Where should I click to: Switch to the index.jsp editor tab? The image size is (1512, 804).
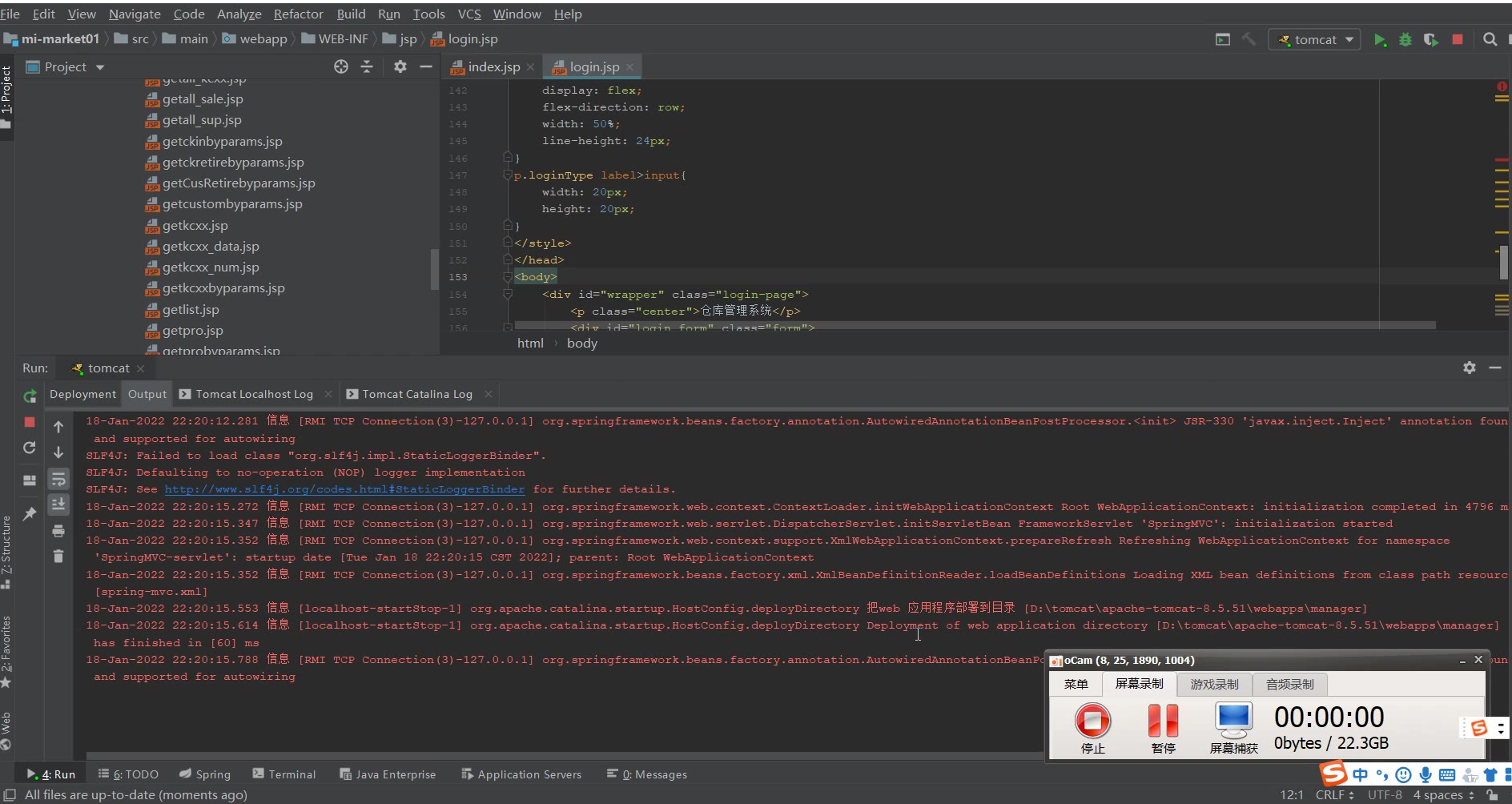493,67
